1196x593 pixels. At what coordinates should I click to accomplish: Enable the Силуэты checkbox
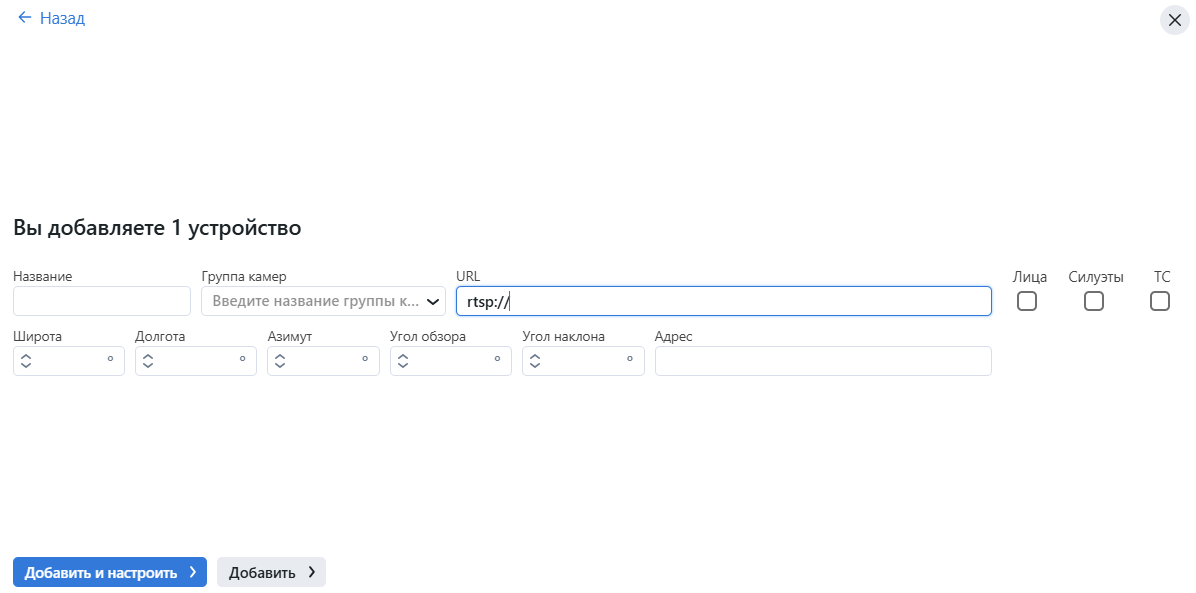tap(1093, 300)
